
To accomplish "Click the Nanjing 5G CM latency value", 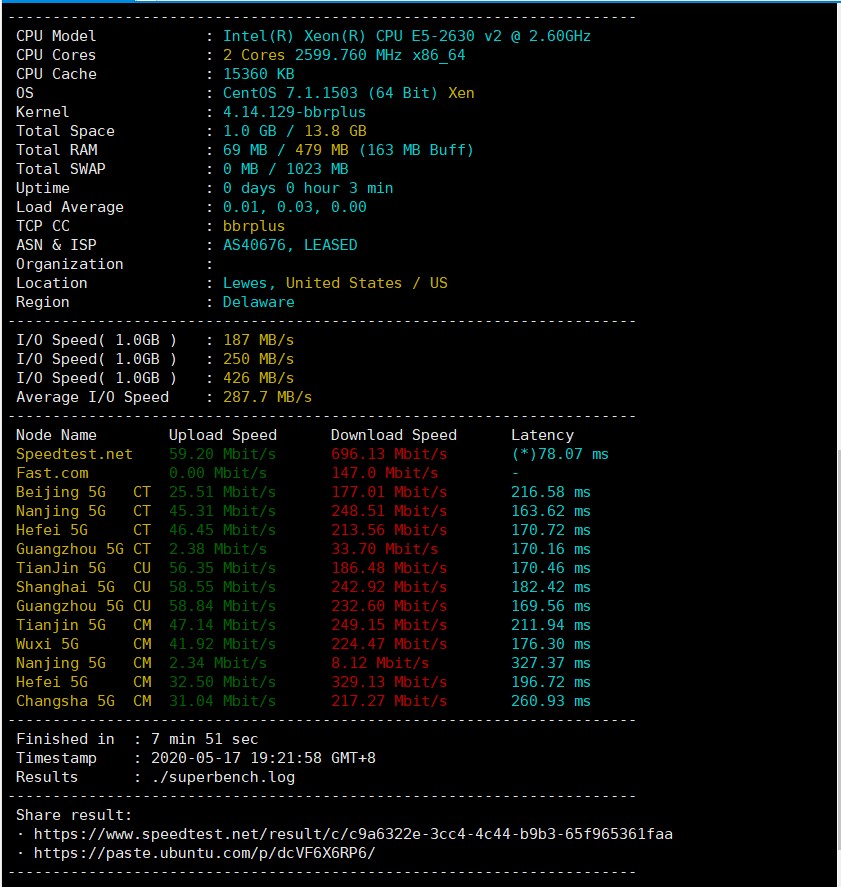I will (x=550, y=663).
